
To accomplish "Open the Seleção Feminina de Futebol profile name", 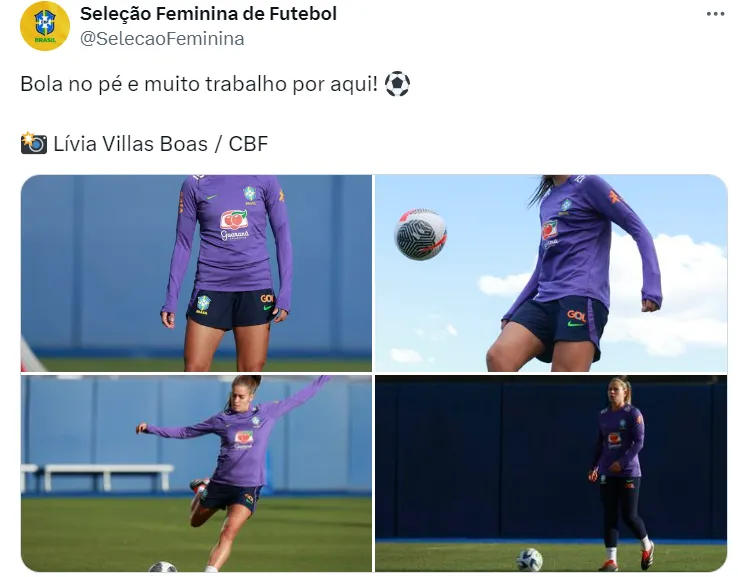I will coord(209,14).
